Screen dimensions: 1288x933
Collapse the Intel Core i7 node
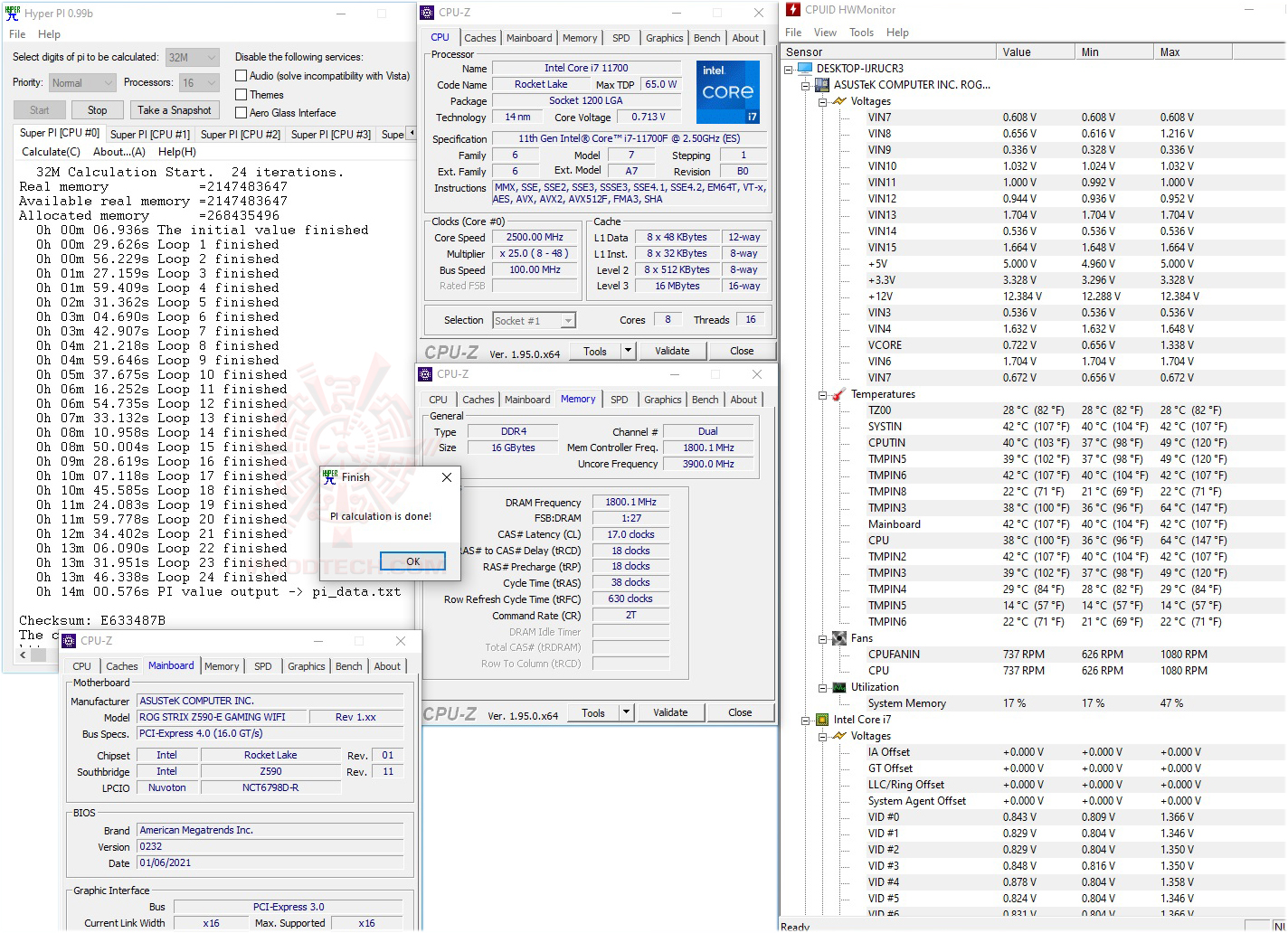coord(806,720)
